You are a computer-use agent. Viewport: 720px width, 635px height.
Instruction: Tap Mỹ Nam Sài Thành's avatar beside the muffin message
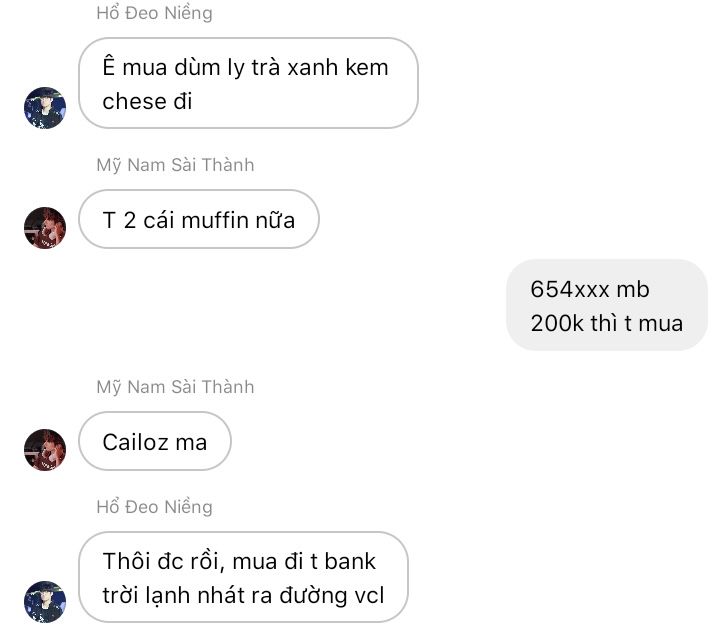coord(45,228)
